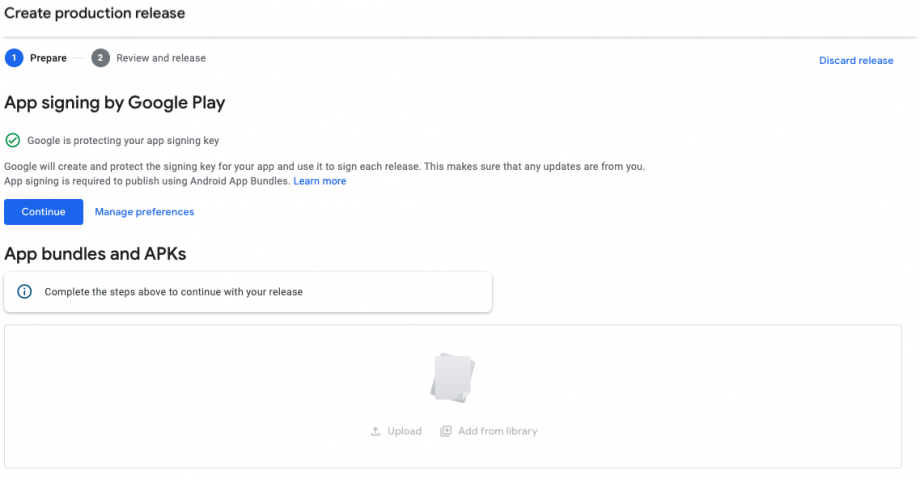Click the 'App bundles and APKs' heading
Viewport: 920px width, 479px height.
click(x=95, y=254)
